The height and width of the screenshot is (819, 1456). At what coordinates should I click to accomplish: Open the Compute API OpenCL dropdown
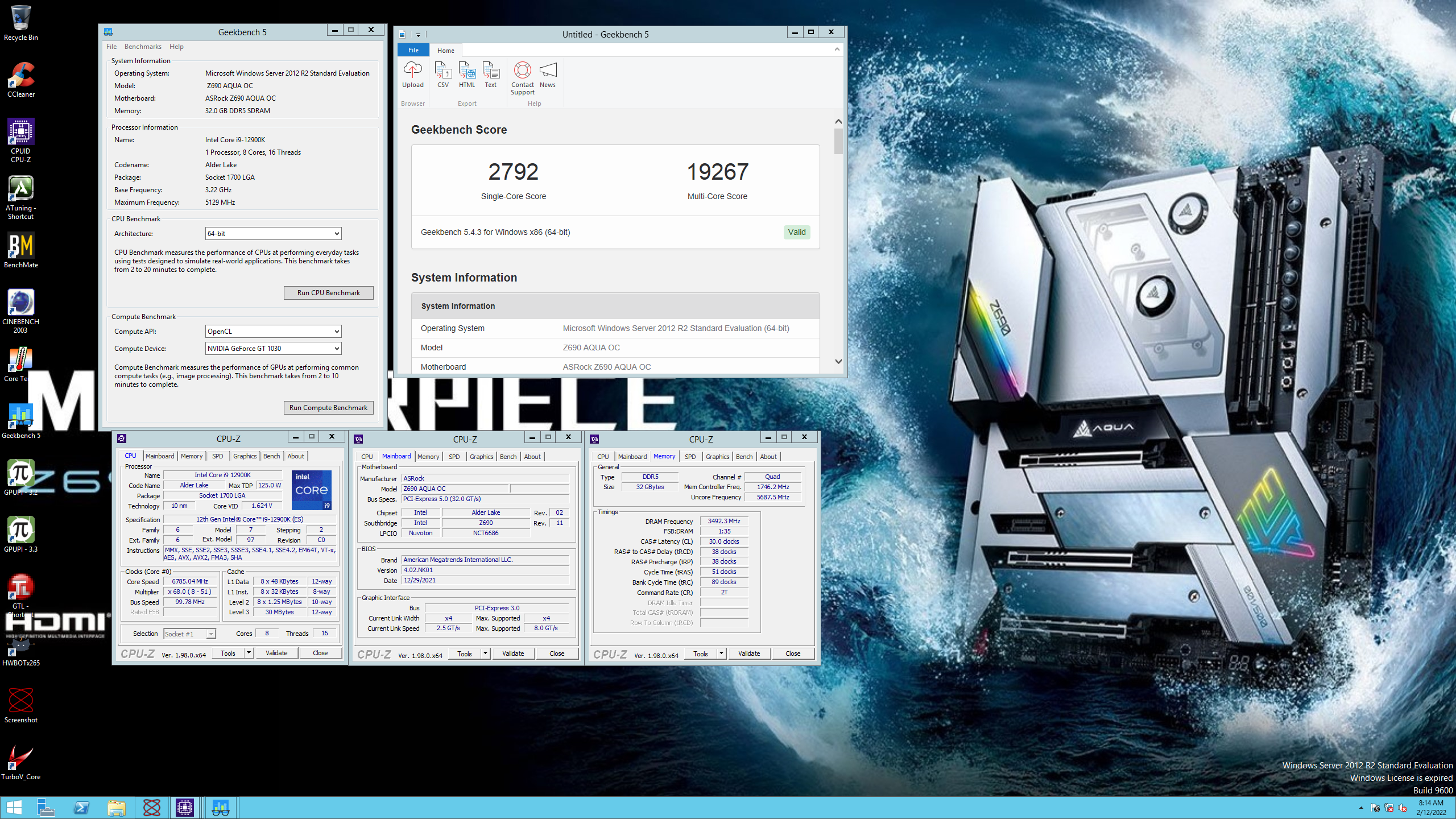[273, 332]
